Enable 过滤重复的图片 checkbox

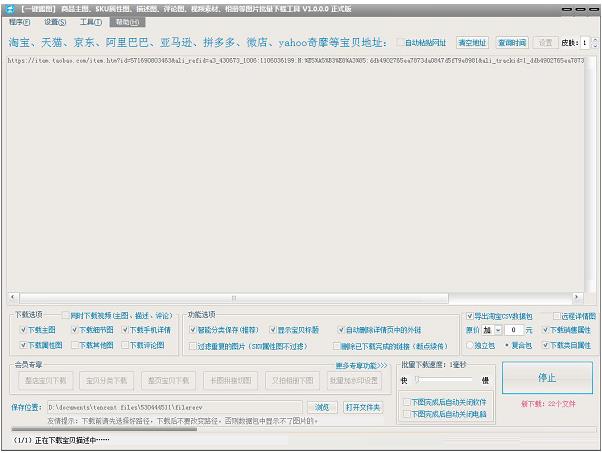pos(193,345)
